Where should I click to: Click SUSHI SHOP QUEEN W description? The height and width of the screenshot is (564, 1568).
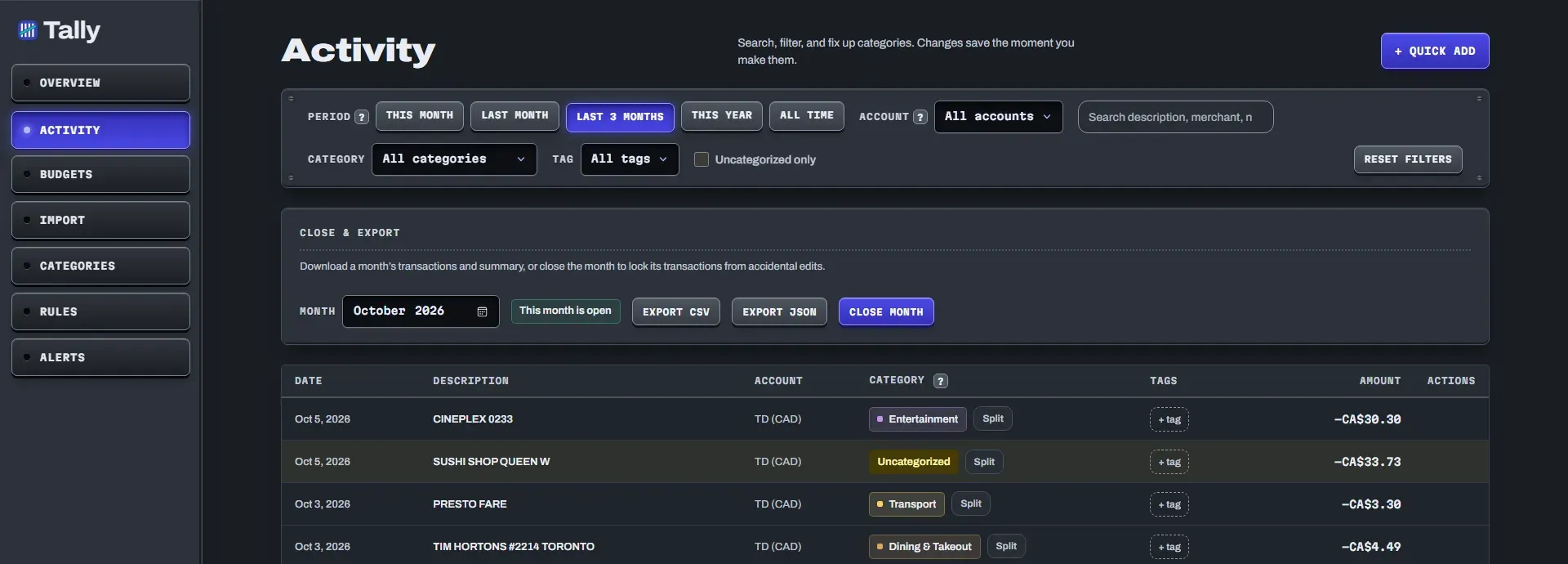click(492, 462)
